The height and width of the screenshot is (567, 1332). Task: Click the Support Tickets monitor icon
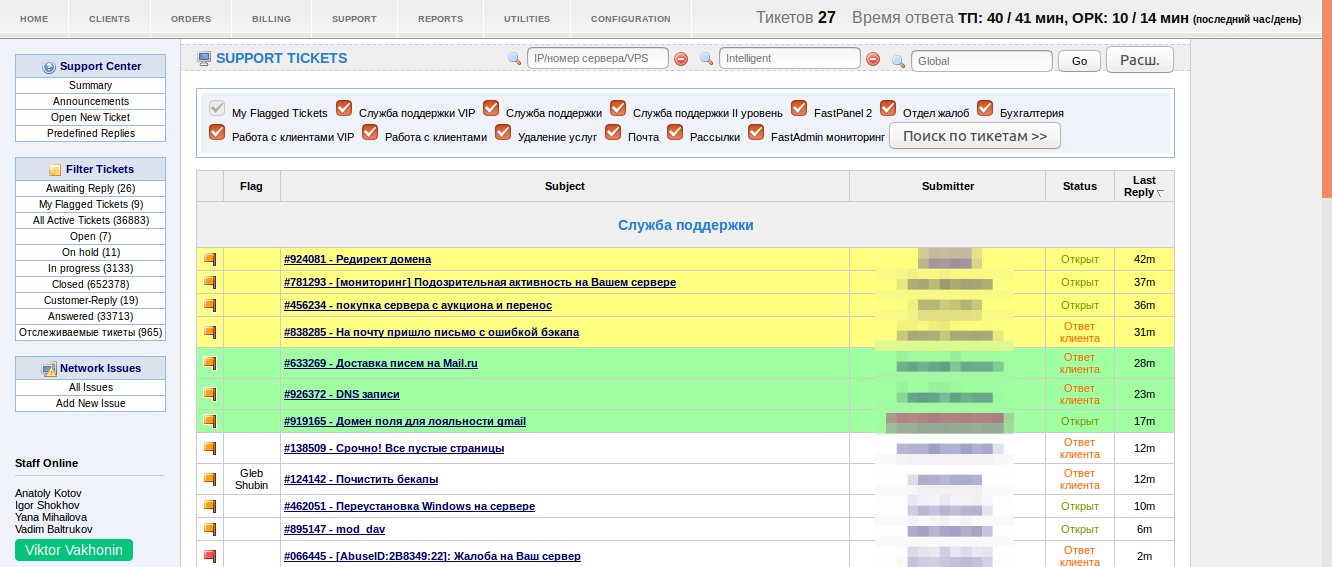click(204, 58)
